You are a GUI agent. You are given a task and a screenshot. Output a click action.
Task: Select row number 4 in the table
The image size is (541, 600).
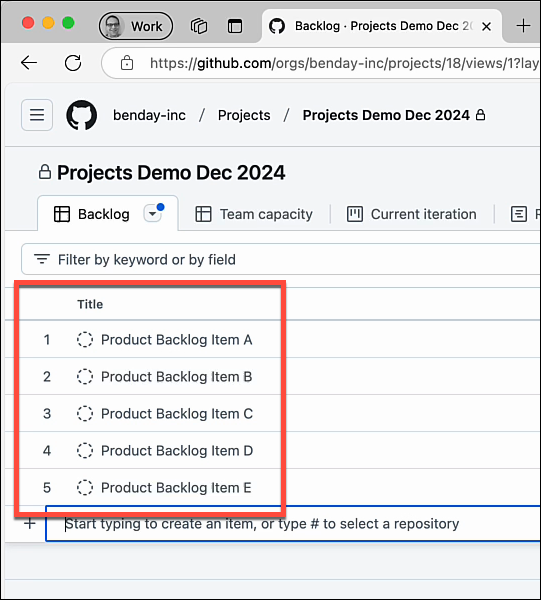click(x=47, y=450)
